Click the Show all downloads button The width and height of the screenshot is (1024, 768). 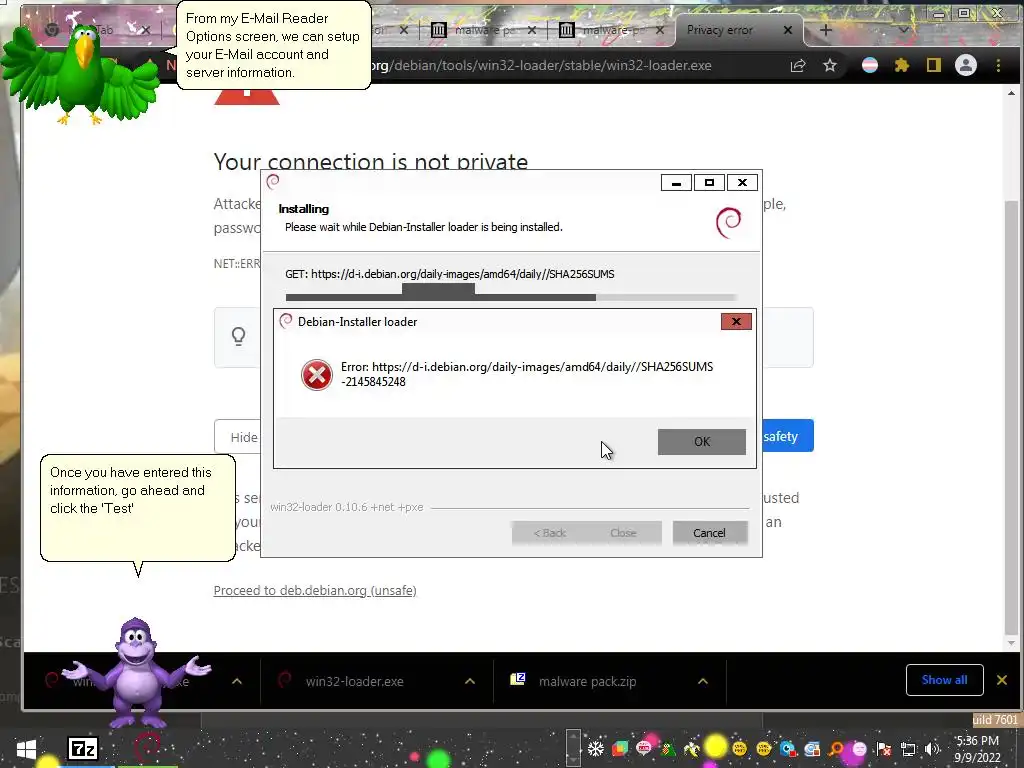(x=944, y=680)
